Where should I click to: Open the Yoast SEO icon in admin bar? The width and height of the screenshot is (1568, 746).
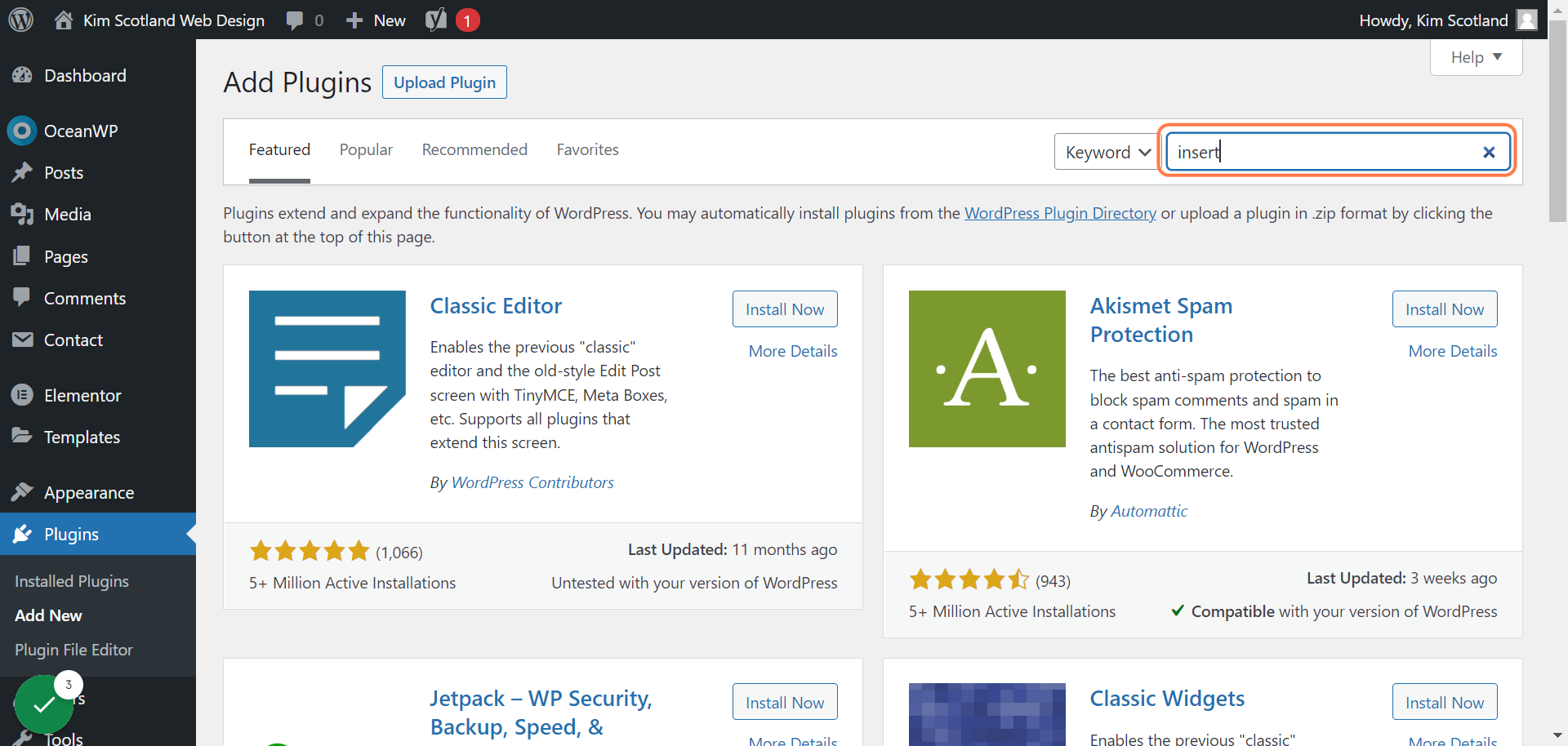point(436,20)
